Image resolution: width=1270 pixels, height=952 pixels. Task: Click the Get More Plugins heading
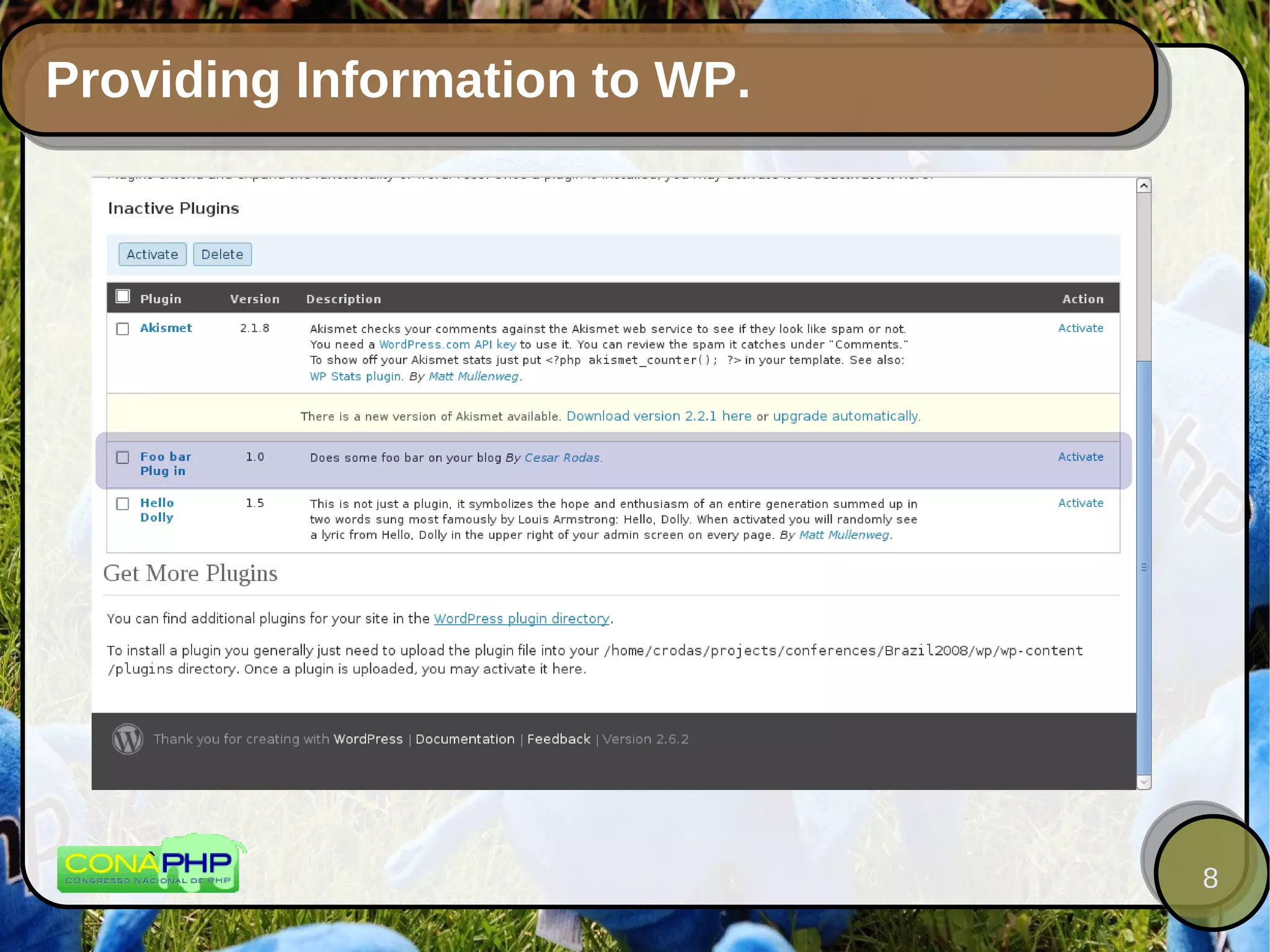pos(190,574)
